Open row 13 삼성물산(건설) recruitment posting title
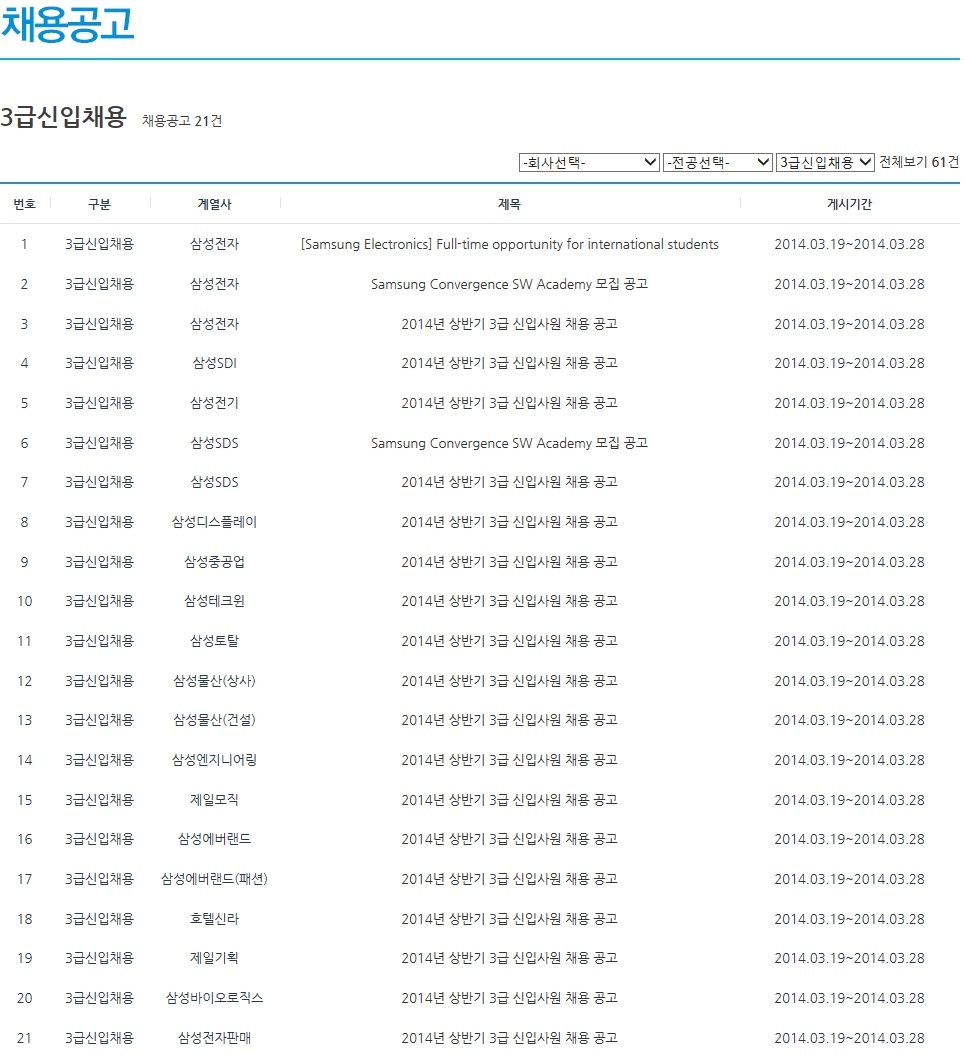Viewport: 964px width, 1056px height. [509, 720]
